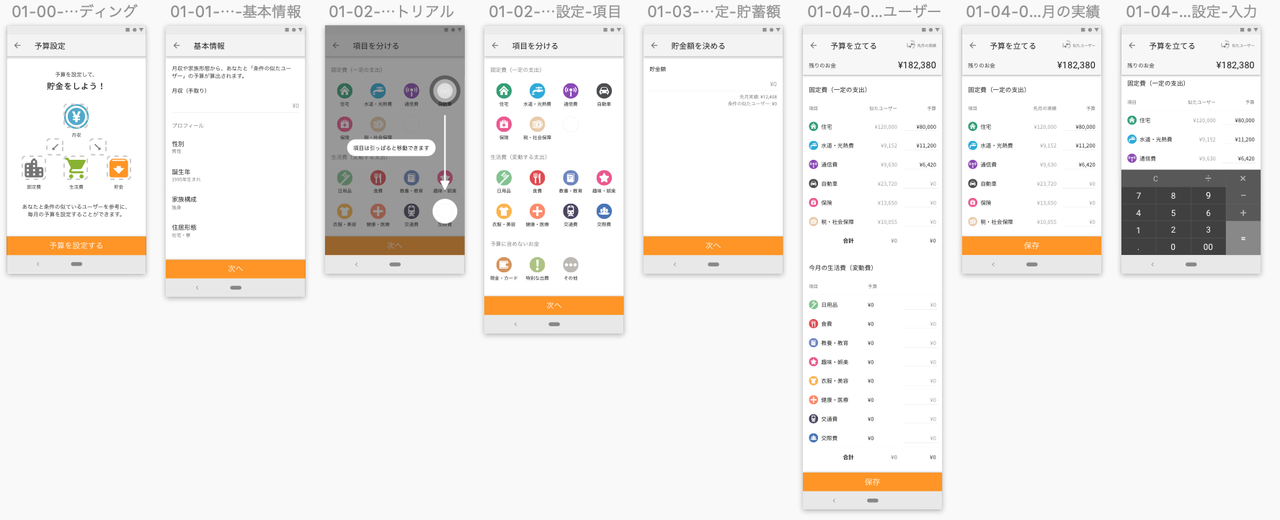Edit 食費 budget field on 01-04 ユーザー screen
The image size is (1280, 520).
coord(922,324)
